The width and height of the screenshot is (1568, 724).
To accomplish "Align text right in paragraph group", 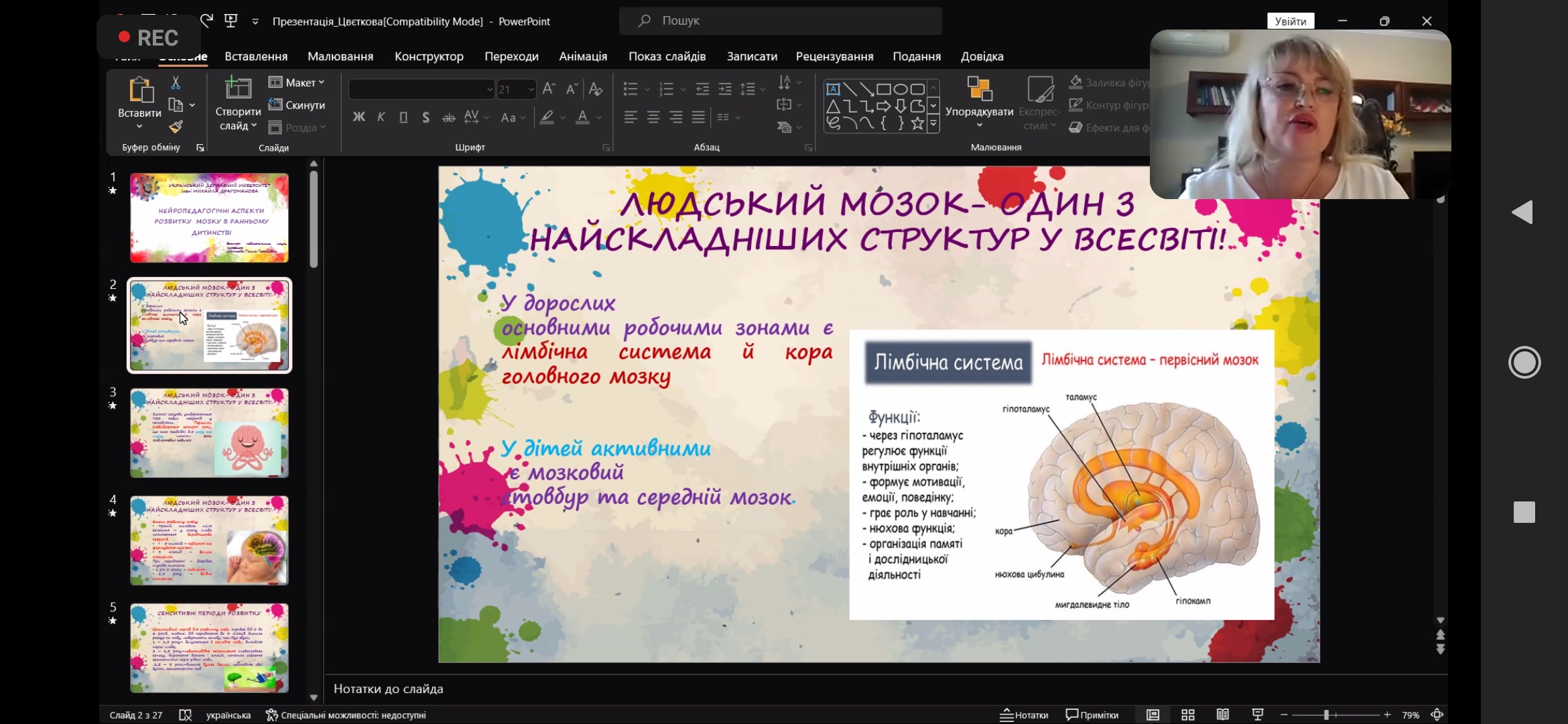I will [x=676, y=117].
